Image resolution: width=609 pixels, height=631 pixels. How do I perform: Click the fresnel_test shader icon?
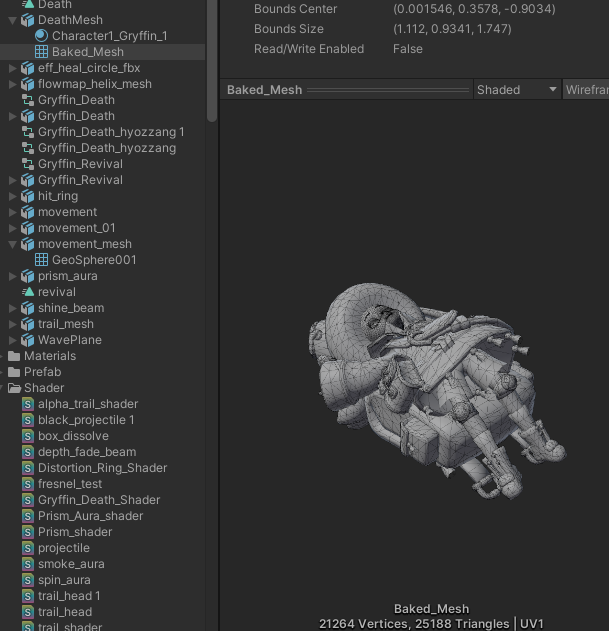tap(28, 484)
